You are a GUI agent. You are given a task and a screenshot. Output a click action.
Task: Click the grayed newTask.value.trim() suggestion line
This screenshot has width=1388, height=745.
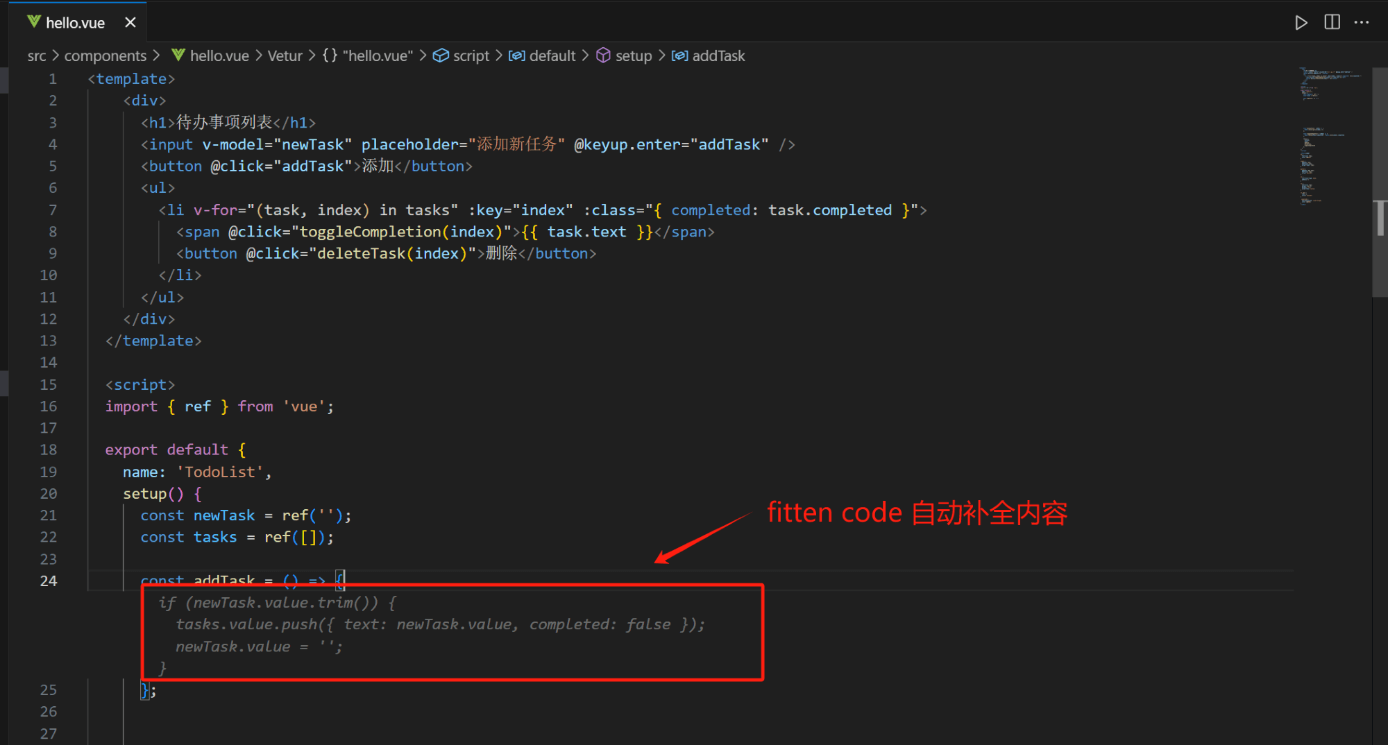tap(277, 603)
